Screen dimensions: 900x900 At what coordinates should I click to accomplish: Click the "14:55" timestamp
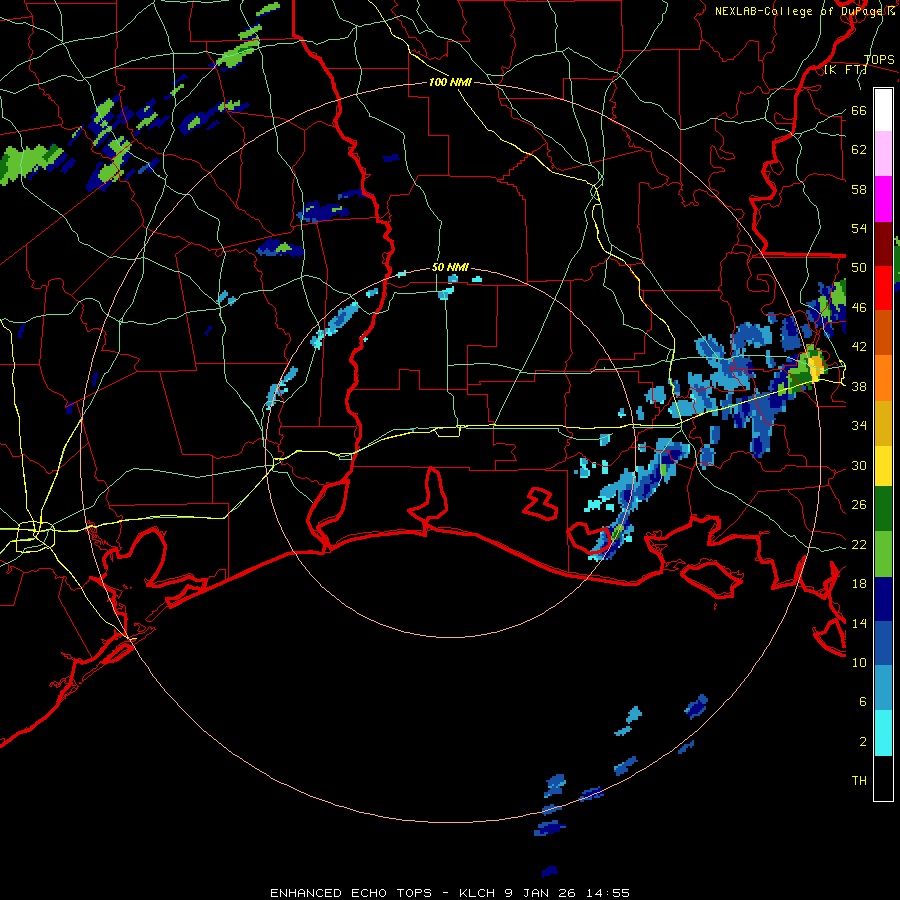click(608, 893)
